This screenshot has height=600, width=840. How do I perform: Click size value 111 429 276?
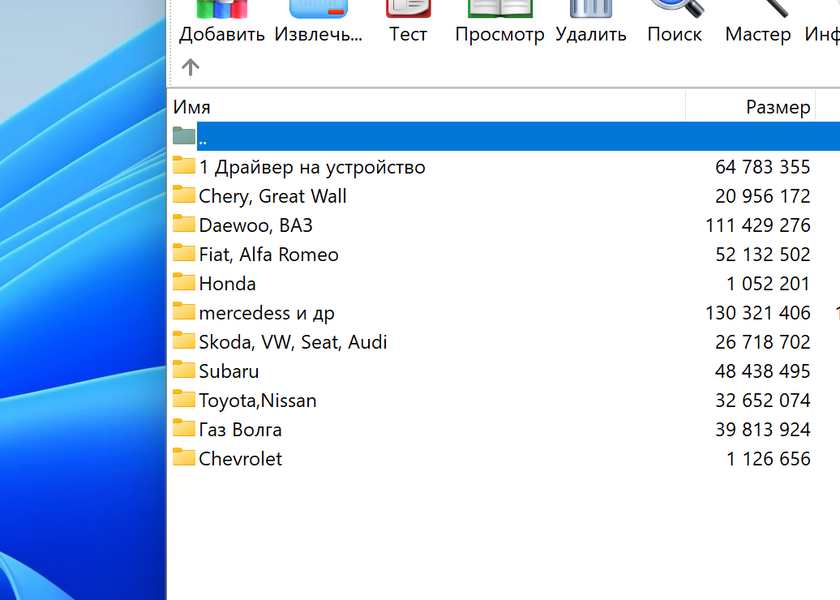pyautogui.click(x=758, y=225)
